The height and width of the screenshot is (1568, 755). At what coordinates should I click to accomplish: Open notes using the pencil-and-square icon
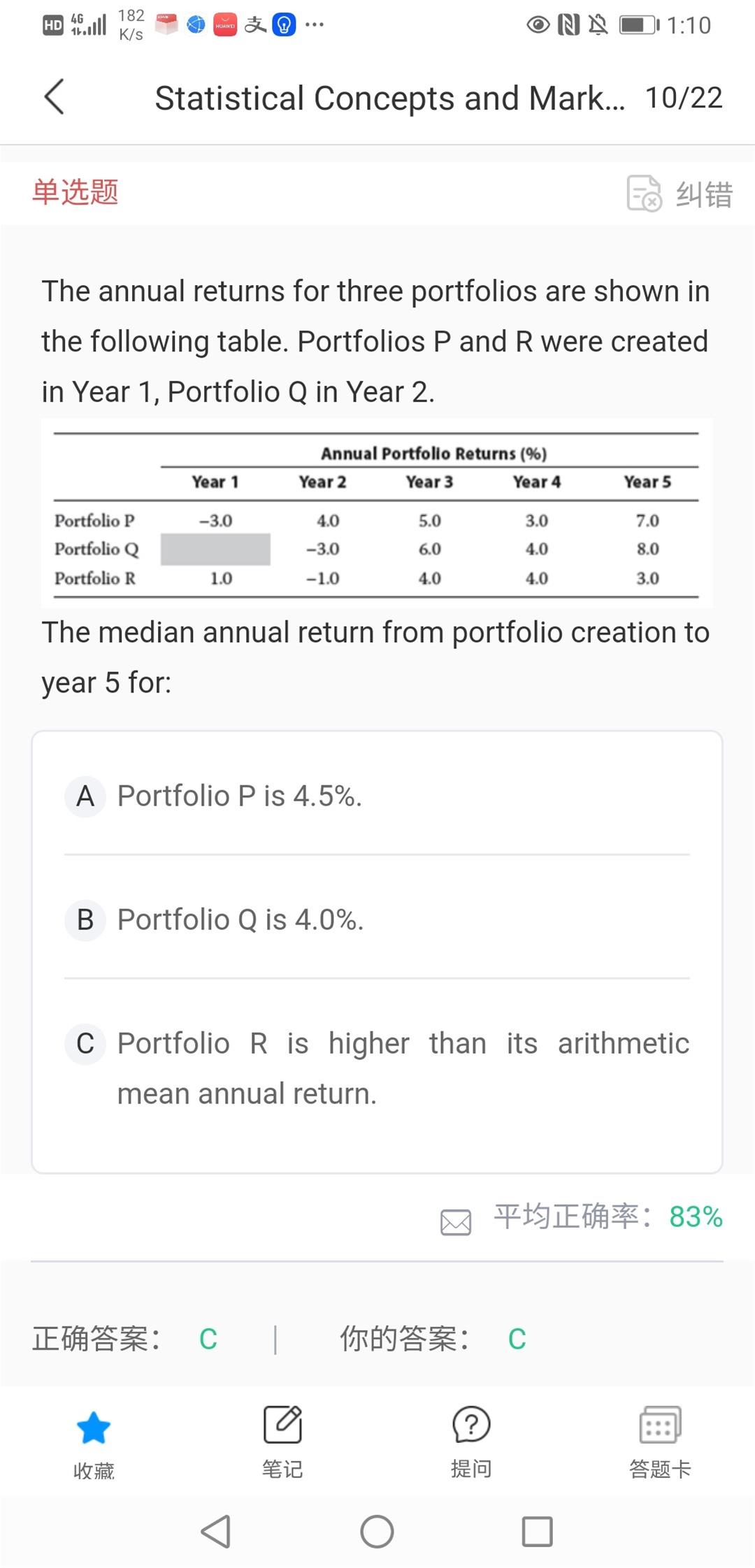[x=282, y=1425]
